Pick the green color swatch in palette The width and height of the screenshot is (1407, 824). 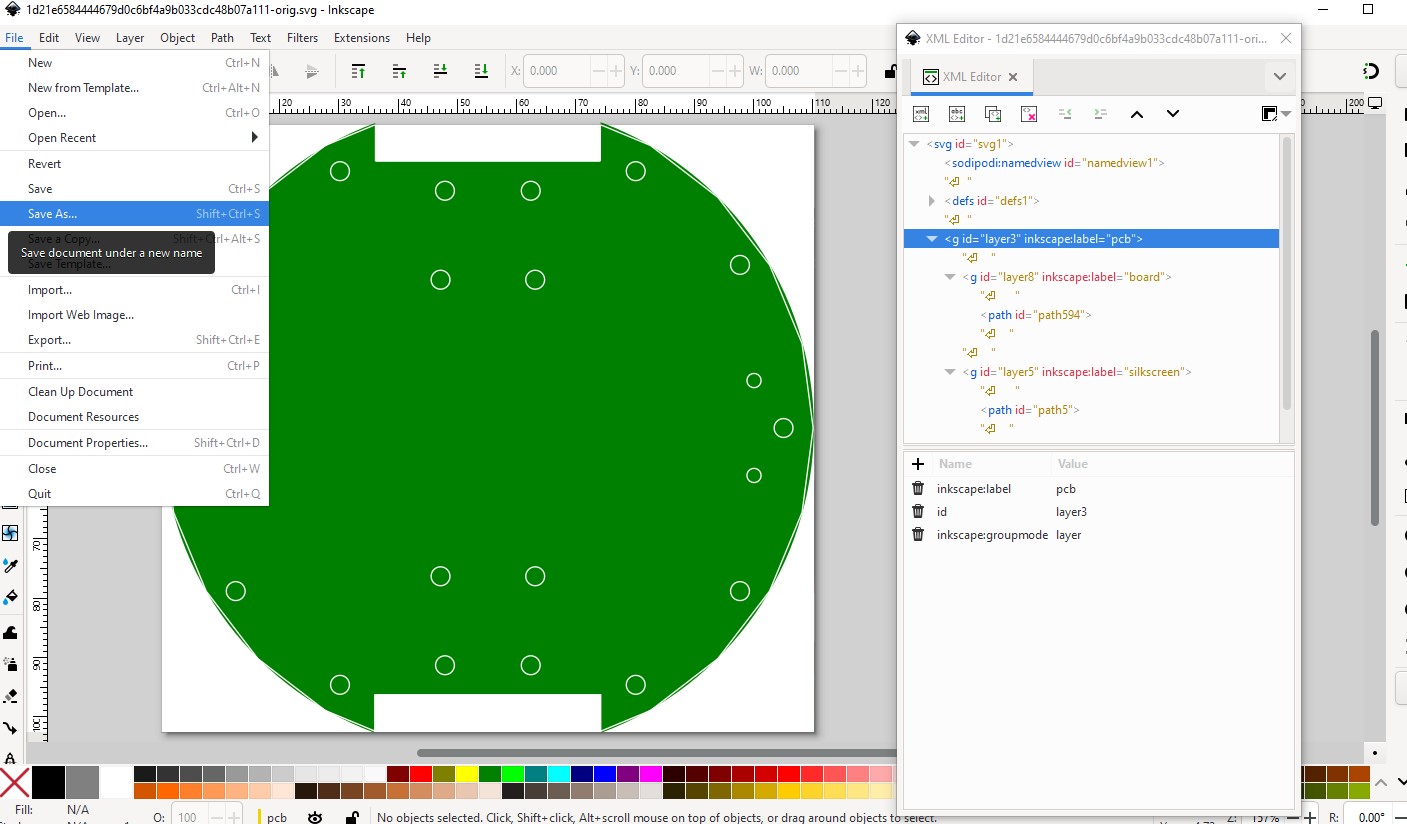(x=490, y=774)
